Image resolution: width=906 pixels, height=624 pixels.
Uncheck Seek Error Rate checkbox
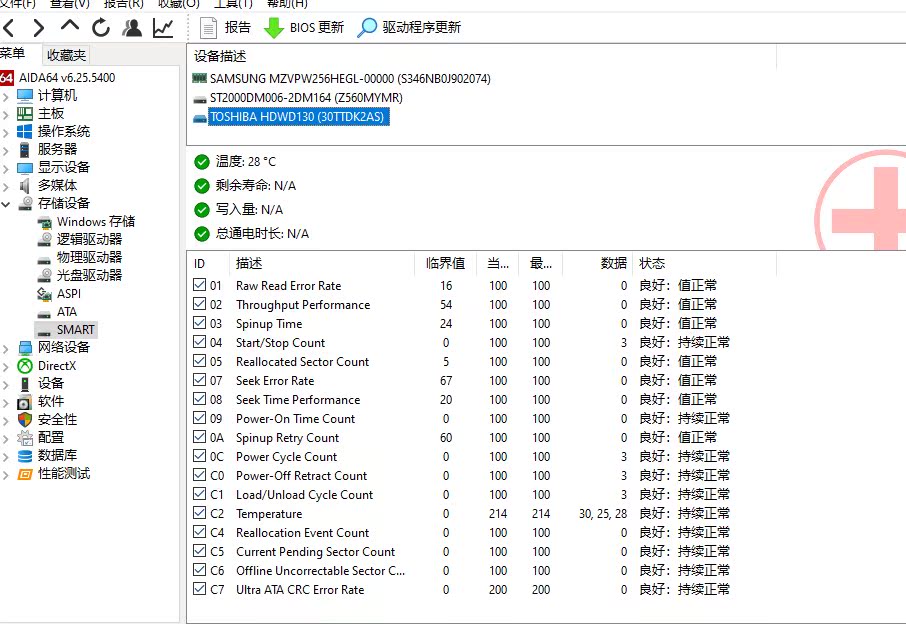click(199, 380)
